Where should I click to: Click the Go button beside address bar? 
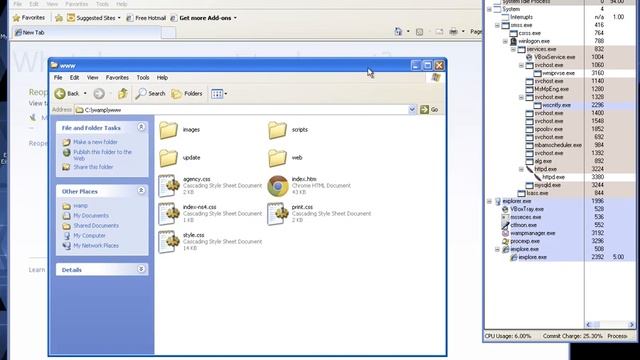tap(429, 109)
